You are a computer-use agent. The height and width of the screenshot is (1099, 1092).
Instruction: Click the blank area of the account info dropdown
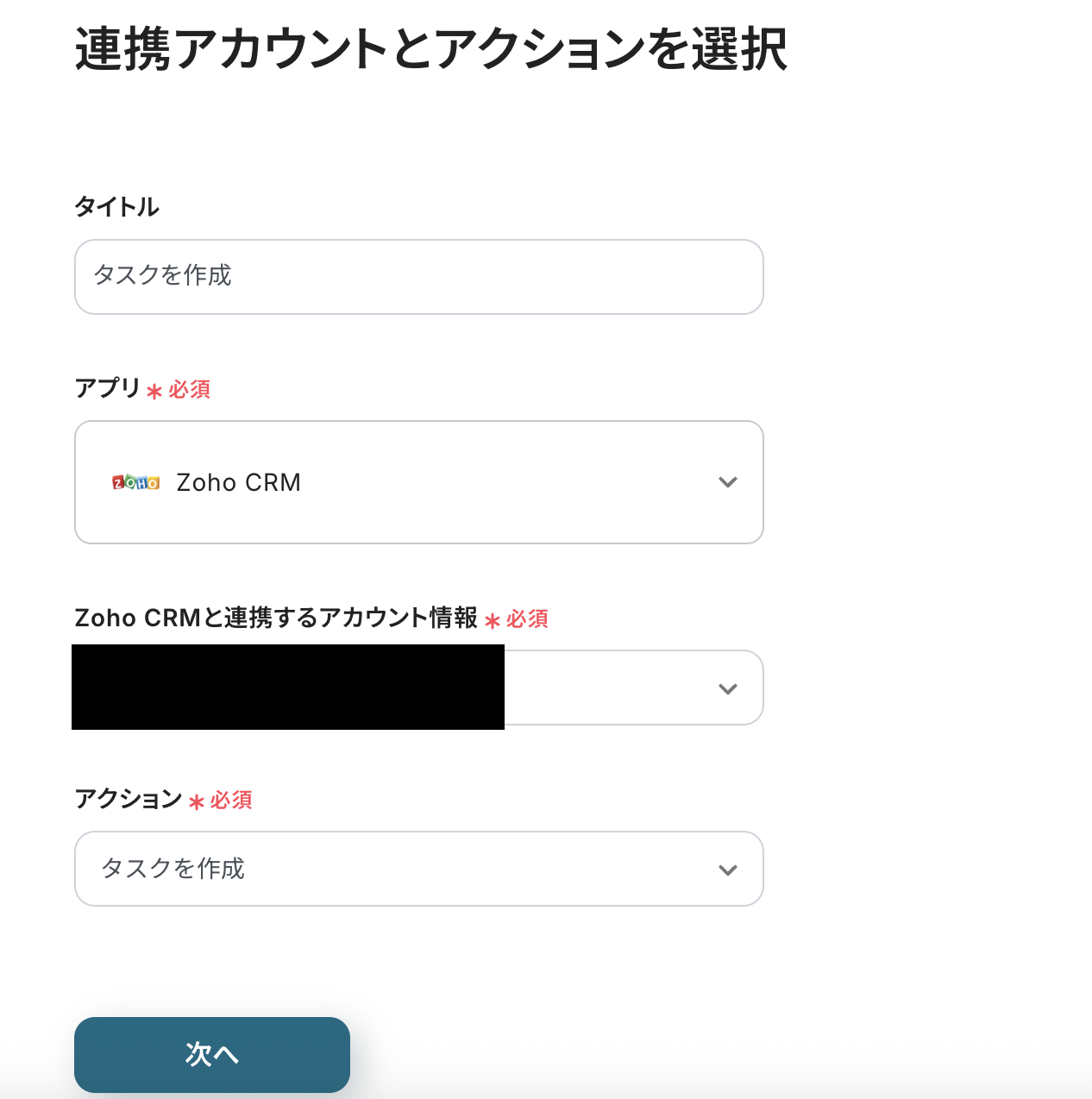point(604,688)
